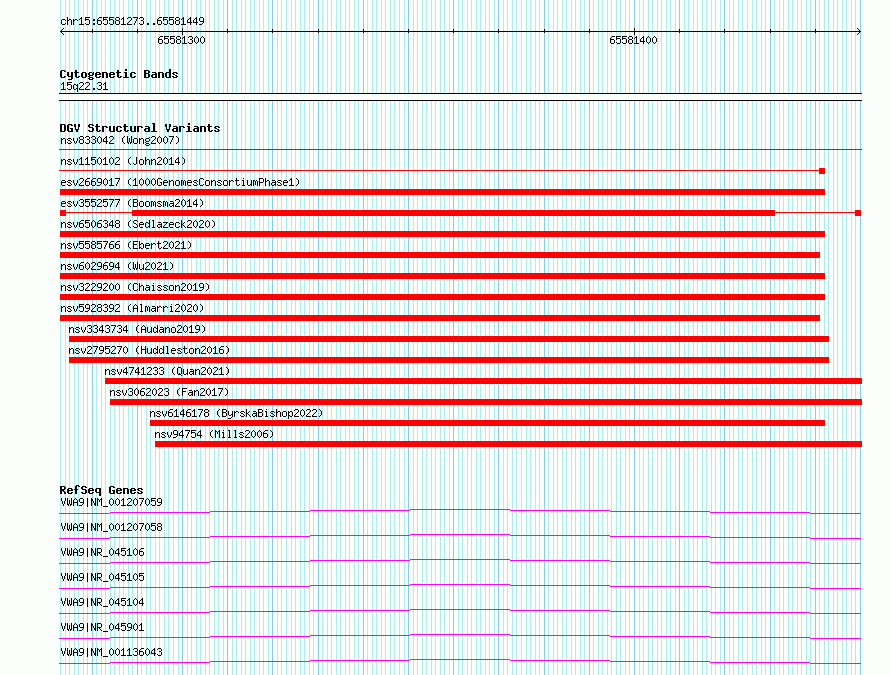Open variant nsv5928392 (Almarri2020) label
Viewport: 890px width, 675px height.
click(x=132, y=308)
